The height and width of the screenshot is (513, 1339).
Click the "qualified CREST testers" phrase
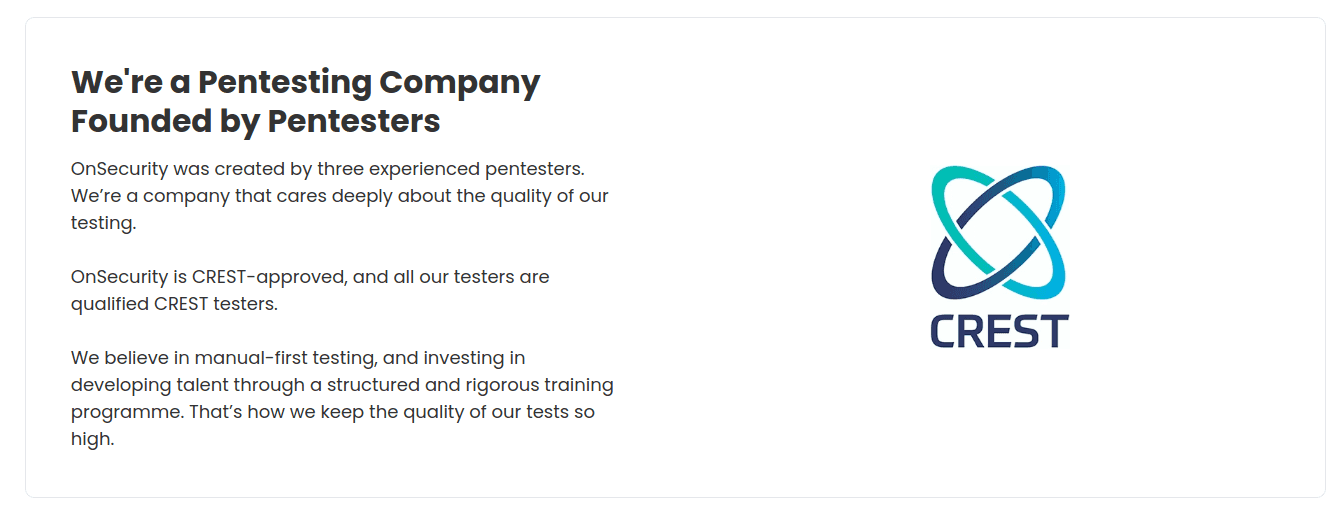pyautogui.click(x=174, y=304)
